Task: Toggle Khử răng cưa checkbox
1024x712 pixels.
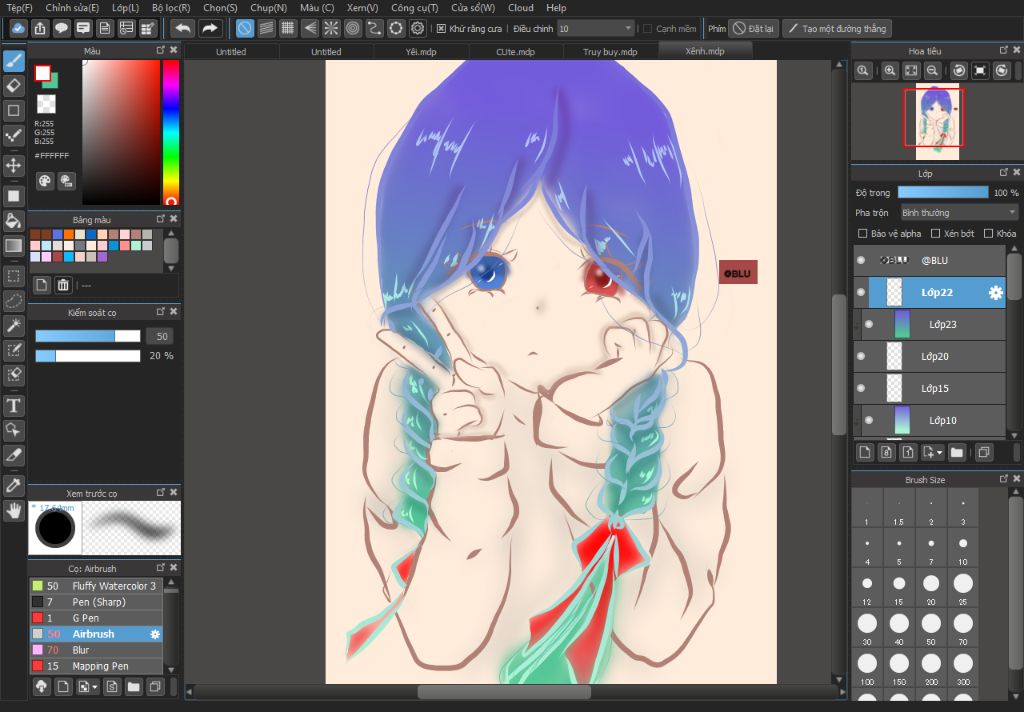Action: tap(441, 29)
